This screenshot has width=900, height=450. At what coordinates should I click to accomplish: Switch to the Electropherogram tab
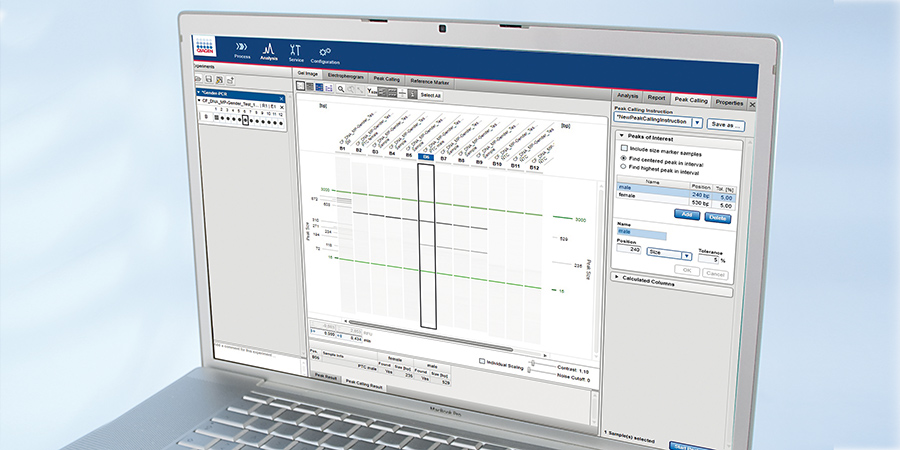click(x=346, y=76)
